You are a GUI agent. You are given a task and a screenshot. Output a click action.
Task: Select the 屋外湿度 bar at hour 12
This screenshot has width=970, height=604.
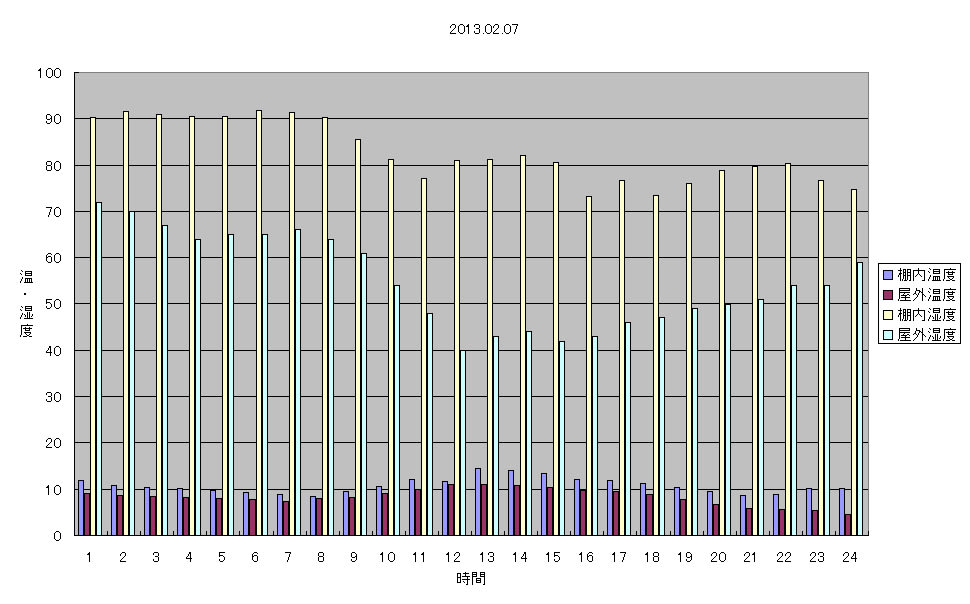463,442
